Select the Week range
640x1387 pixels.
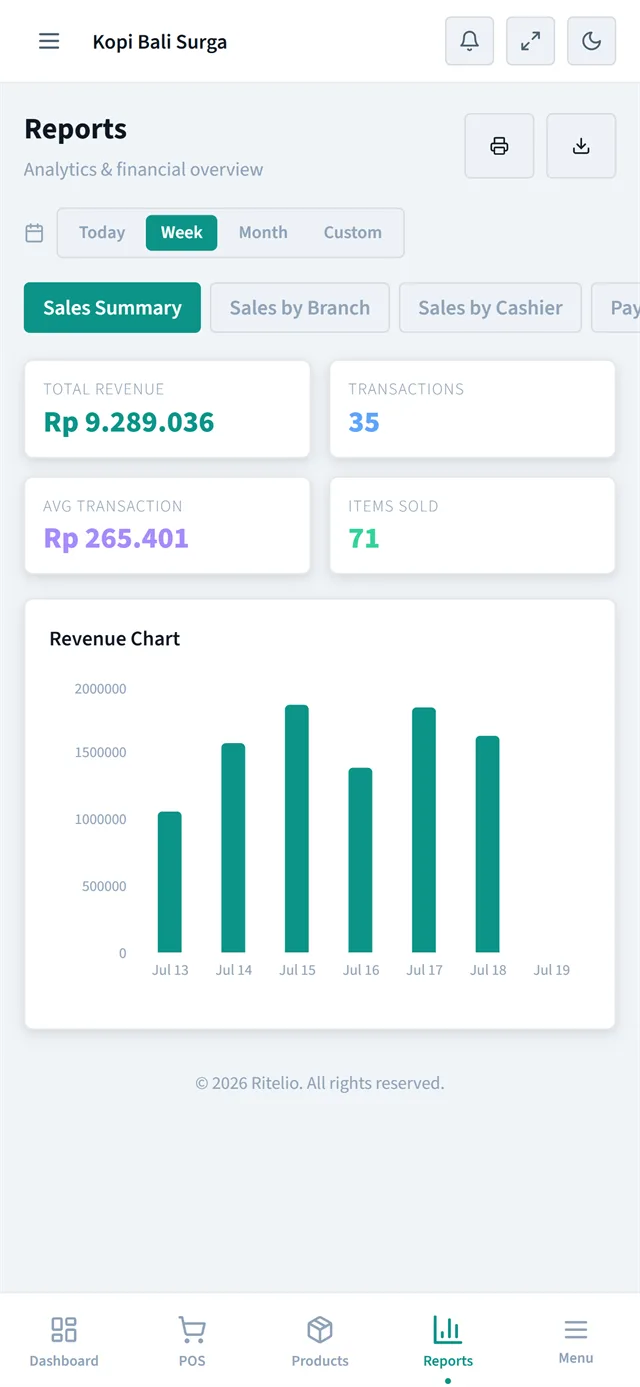181,232
